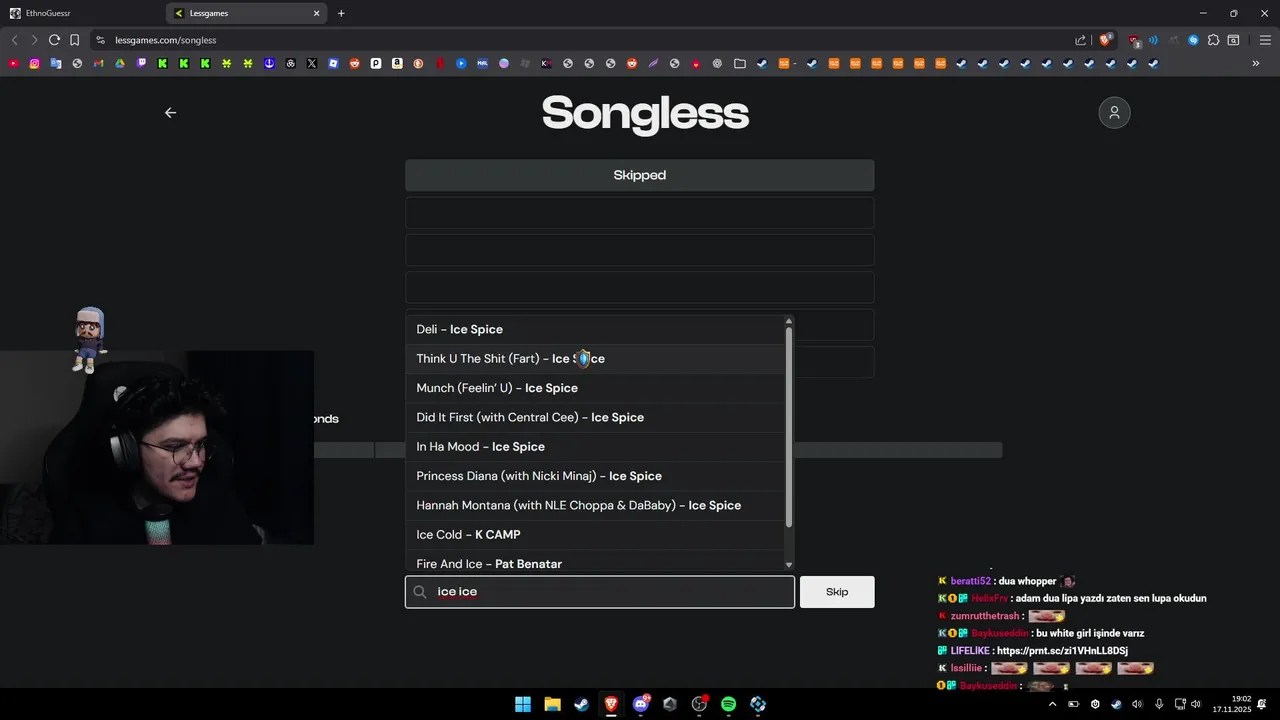Open a new browser tab
1280x720 pixels.
(341, 13)
